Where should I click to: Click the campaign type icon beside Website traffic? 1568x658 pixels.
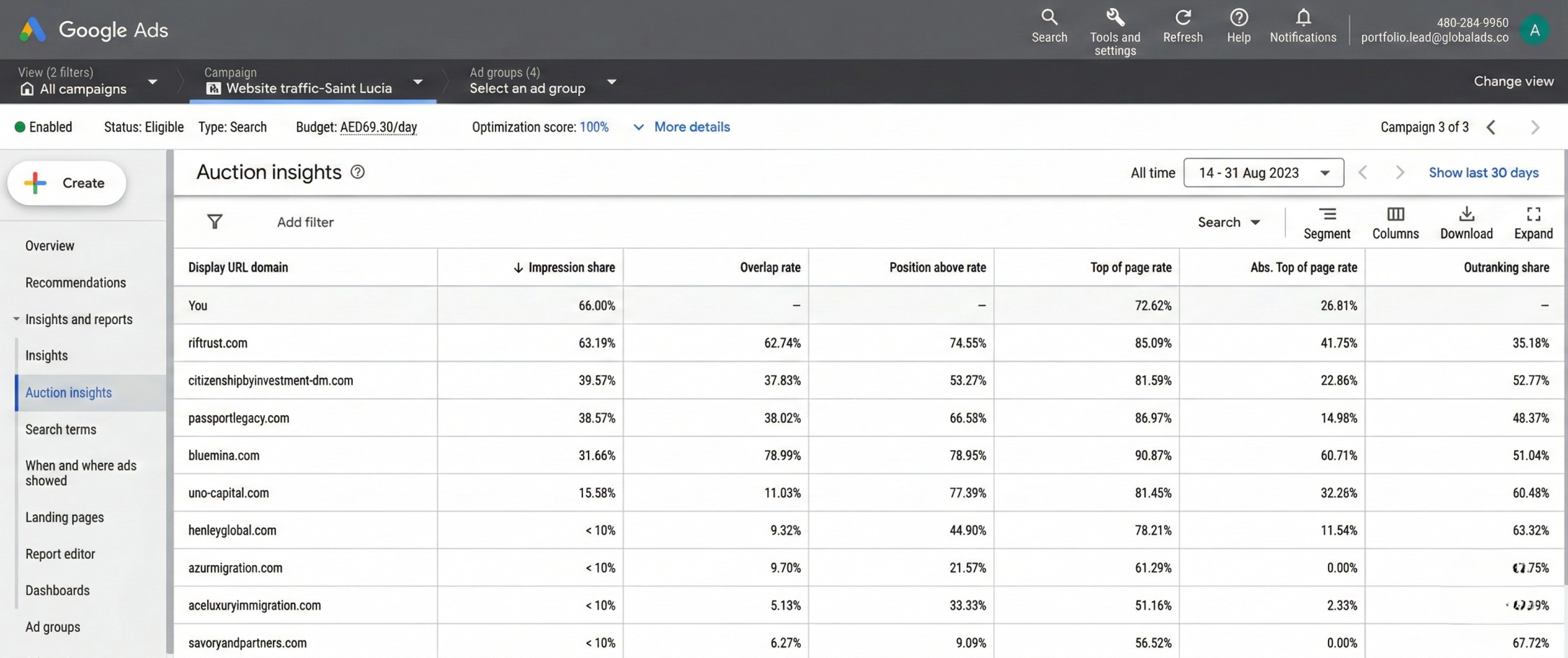point(213,89)
